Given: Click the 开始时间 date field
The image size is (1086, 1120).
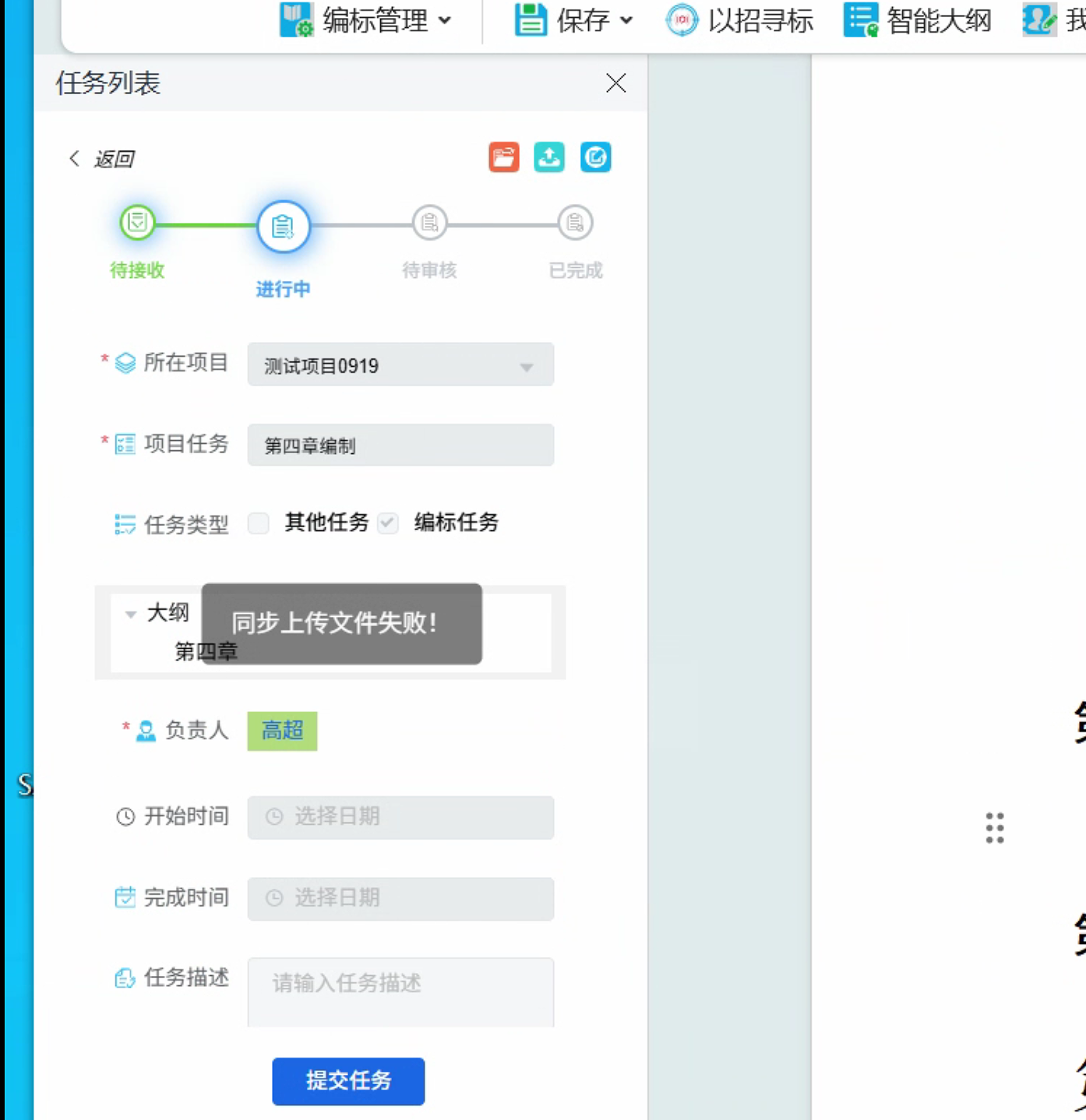Looking at the screenshot, I should tap(400, 817).
